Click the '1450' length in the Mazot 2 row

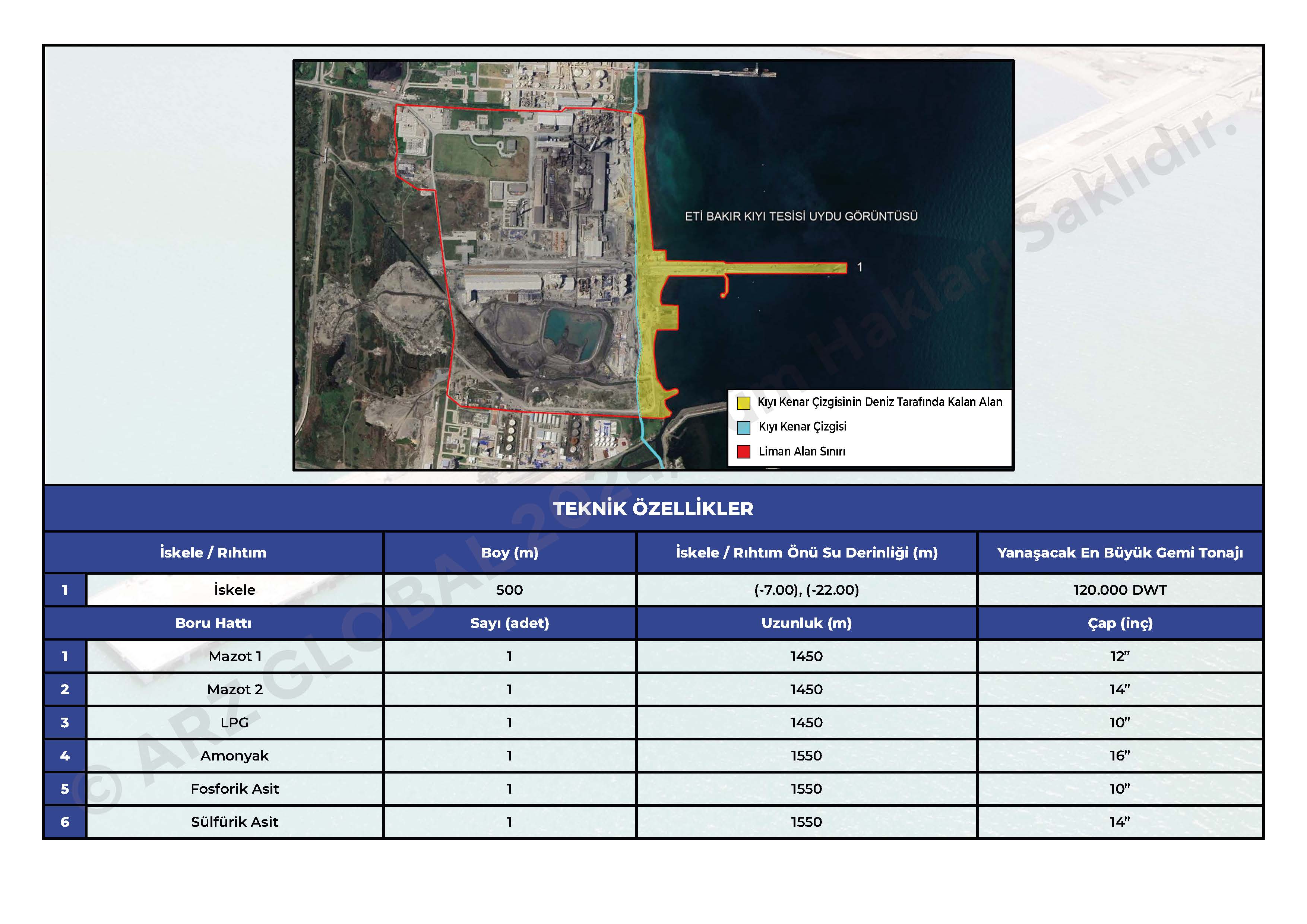807,690
